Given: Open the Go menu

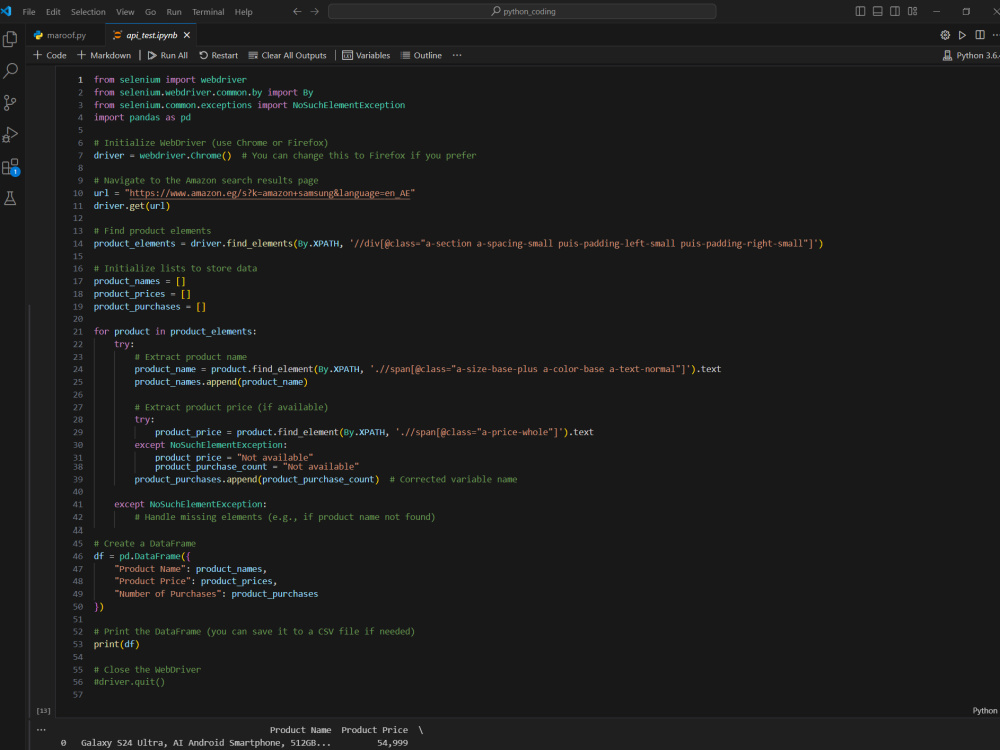Looking at the screenshot, I should (151, 11).
